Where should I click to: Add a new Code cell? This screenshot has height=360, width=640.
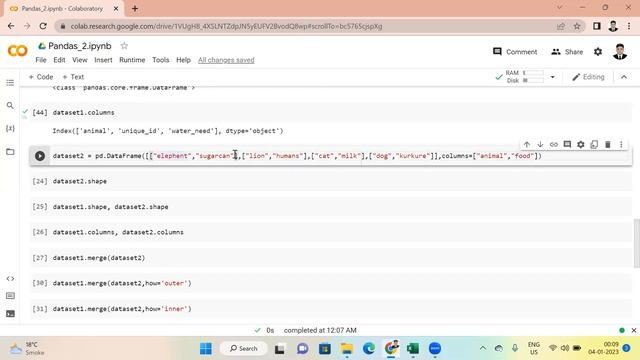point(41,77)
